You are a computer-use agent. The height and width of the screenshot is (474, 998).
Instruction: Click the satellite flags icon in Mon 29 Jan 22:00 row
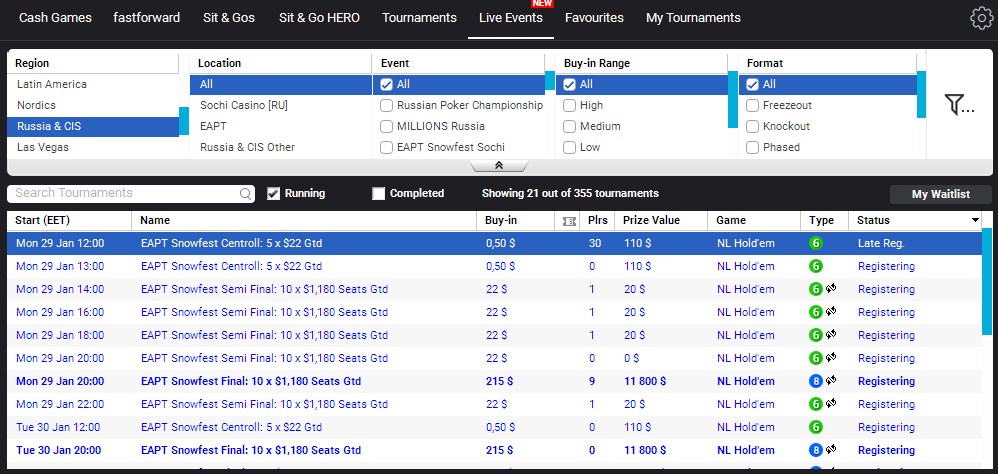pos(831,403)
